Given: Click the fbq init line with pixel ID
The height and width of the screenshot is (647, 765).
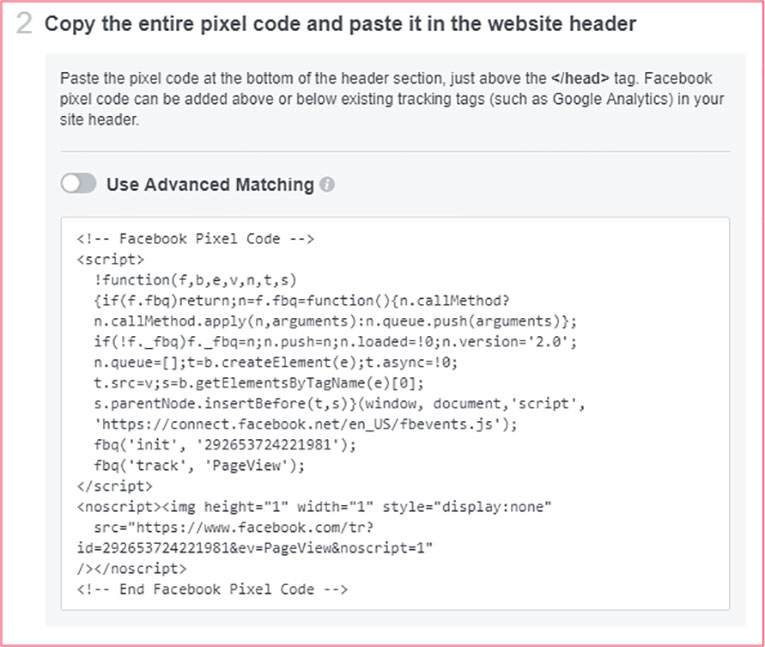Looking at the screenshot, I should [x=225, y=445].
